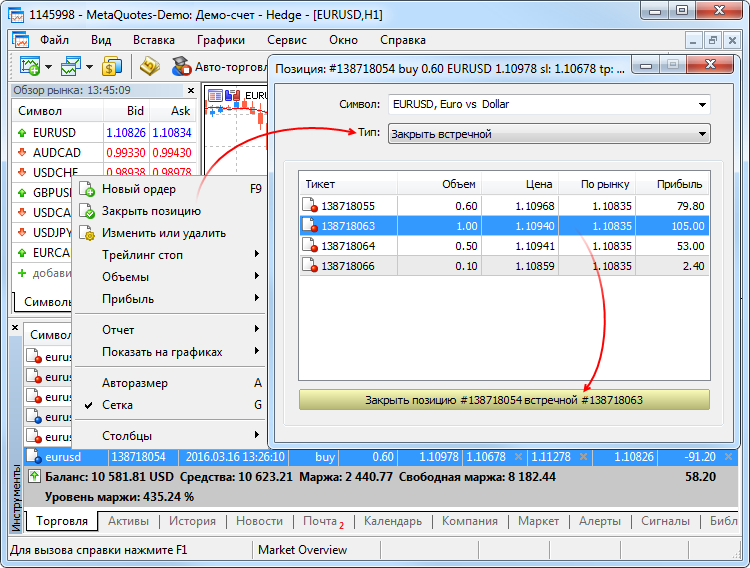Open the Алерты tab
750x568 pixels.
point(600,521)
